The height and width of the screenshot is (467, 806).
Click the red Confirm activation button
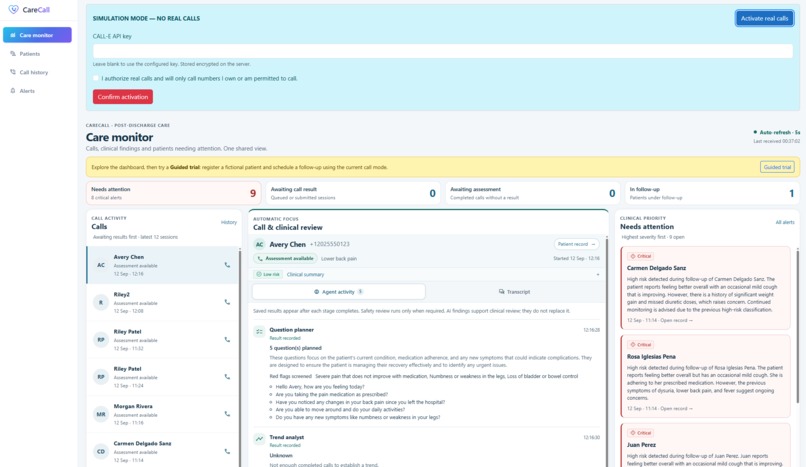point(123,97)
